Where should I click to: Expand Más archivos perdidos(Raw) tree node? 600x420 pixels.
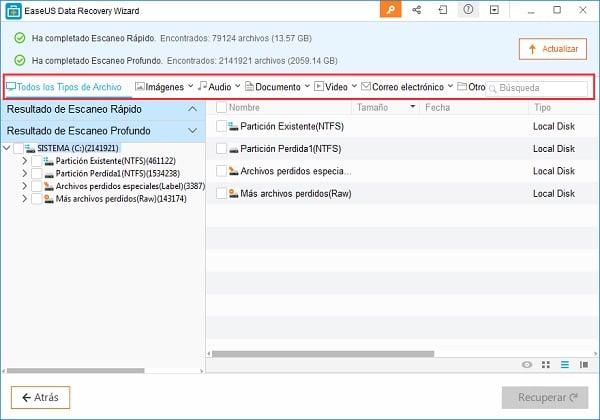click(x=24, y=199)
